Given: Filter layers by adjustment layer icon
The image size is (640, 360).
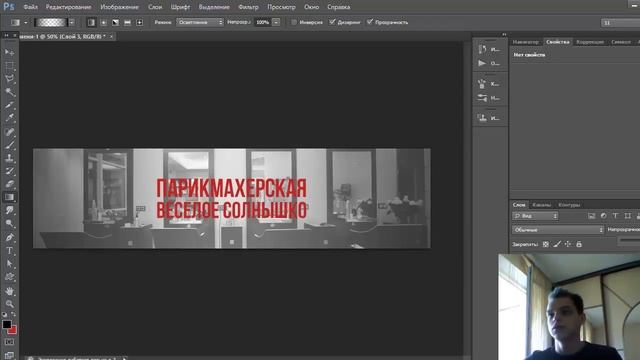Looking at the screenshot, I should point(603,216).
